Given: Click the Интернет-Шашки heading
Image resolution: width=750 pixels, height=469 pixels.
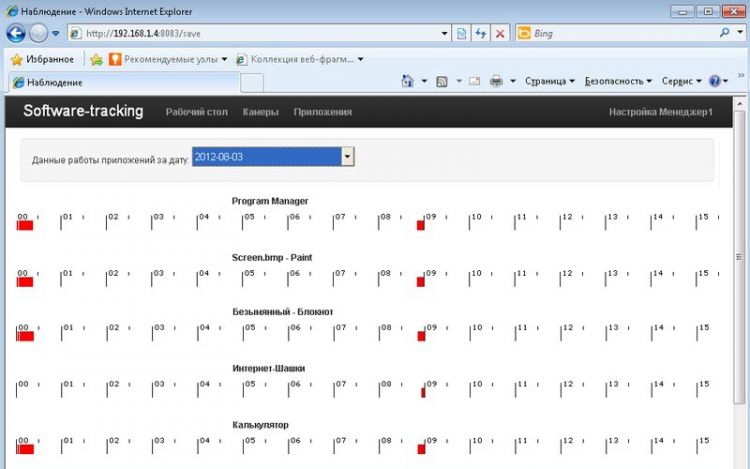Looking at the screenshot, I should [269, 369].
